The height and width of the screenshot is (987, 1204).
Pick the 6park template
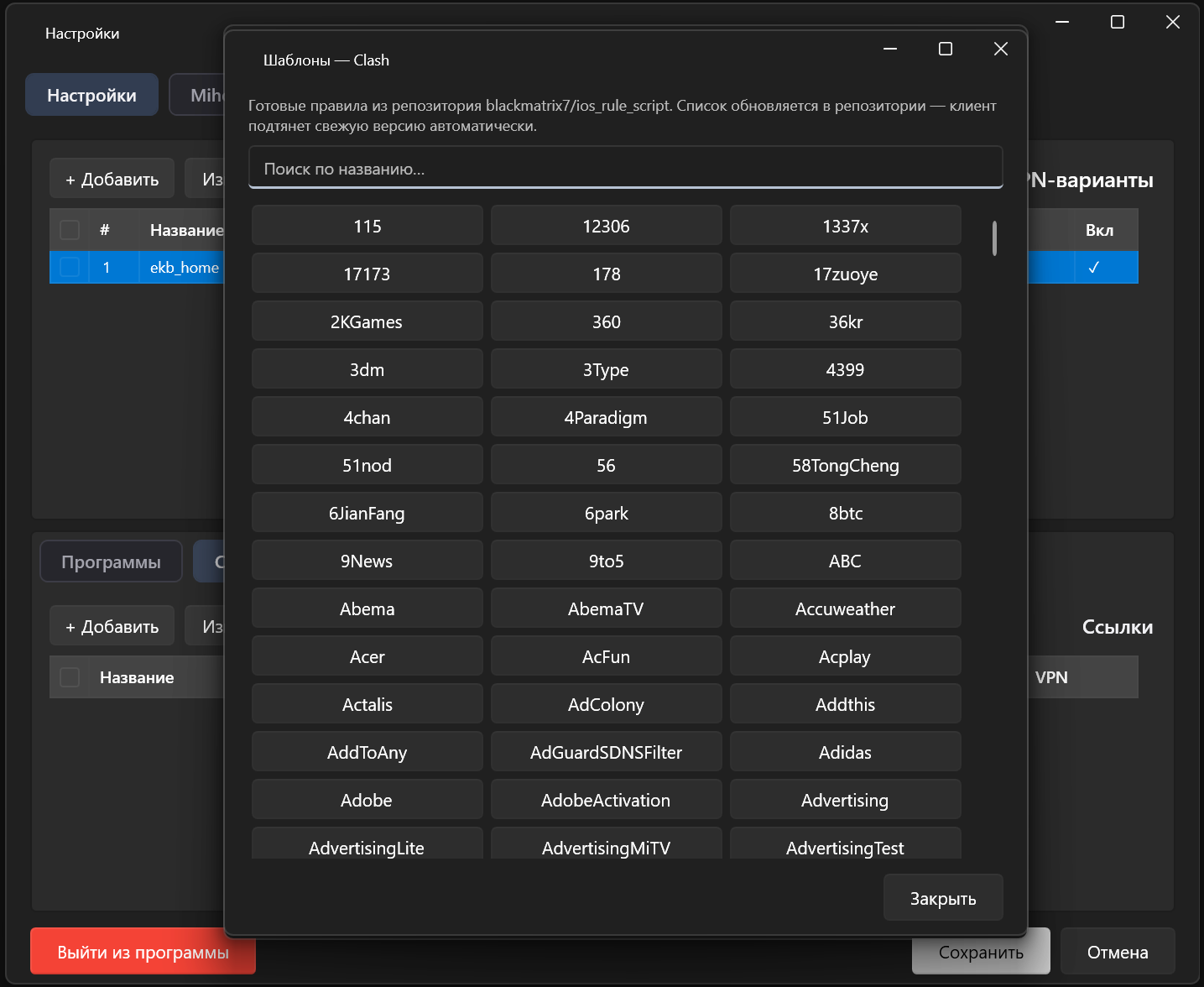click(x=607, y=513)
